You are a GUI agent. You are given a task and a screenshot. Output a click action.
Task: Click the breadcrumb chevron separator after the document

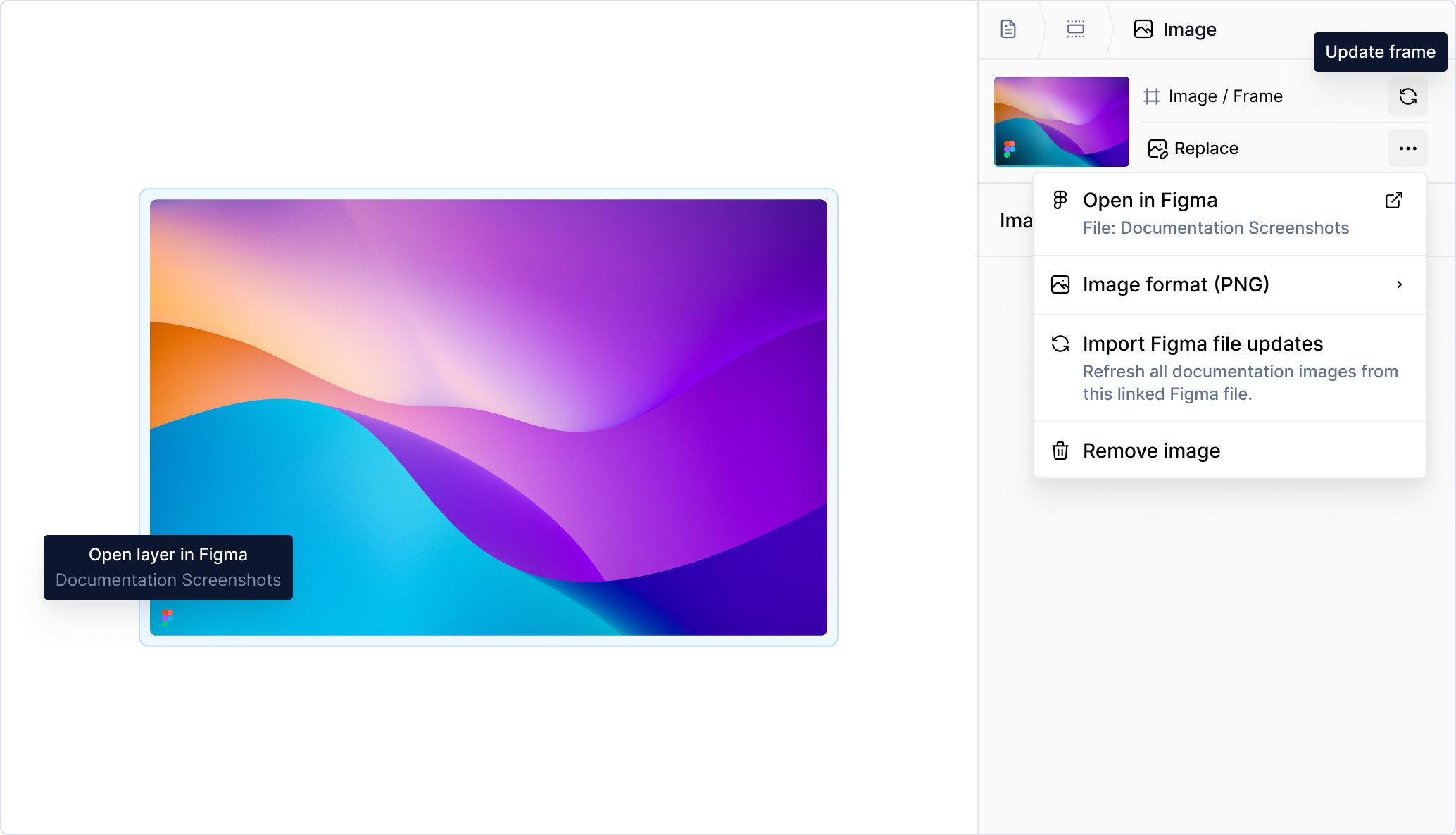click(x=1041, y=29)
